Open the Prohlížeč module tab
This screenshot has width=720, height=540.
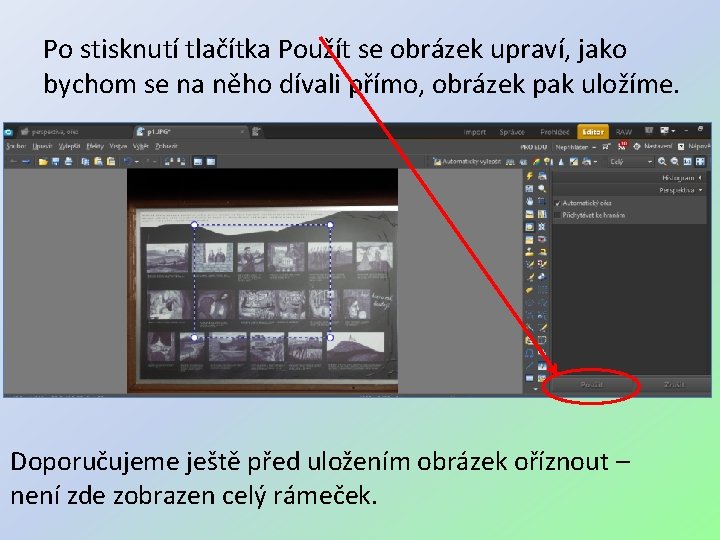coord(555,132)
